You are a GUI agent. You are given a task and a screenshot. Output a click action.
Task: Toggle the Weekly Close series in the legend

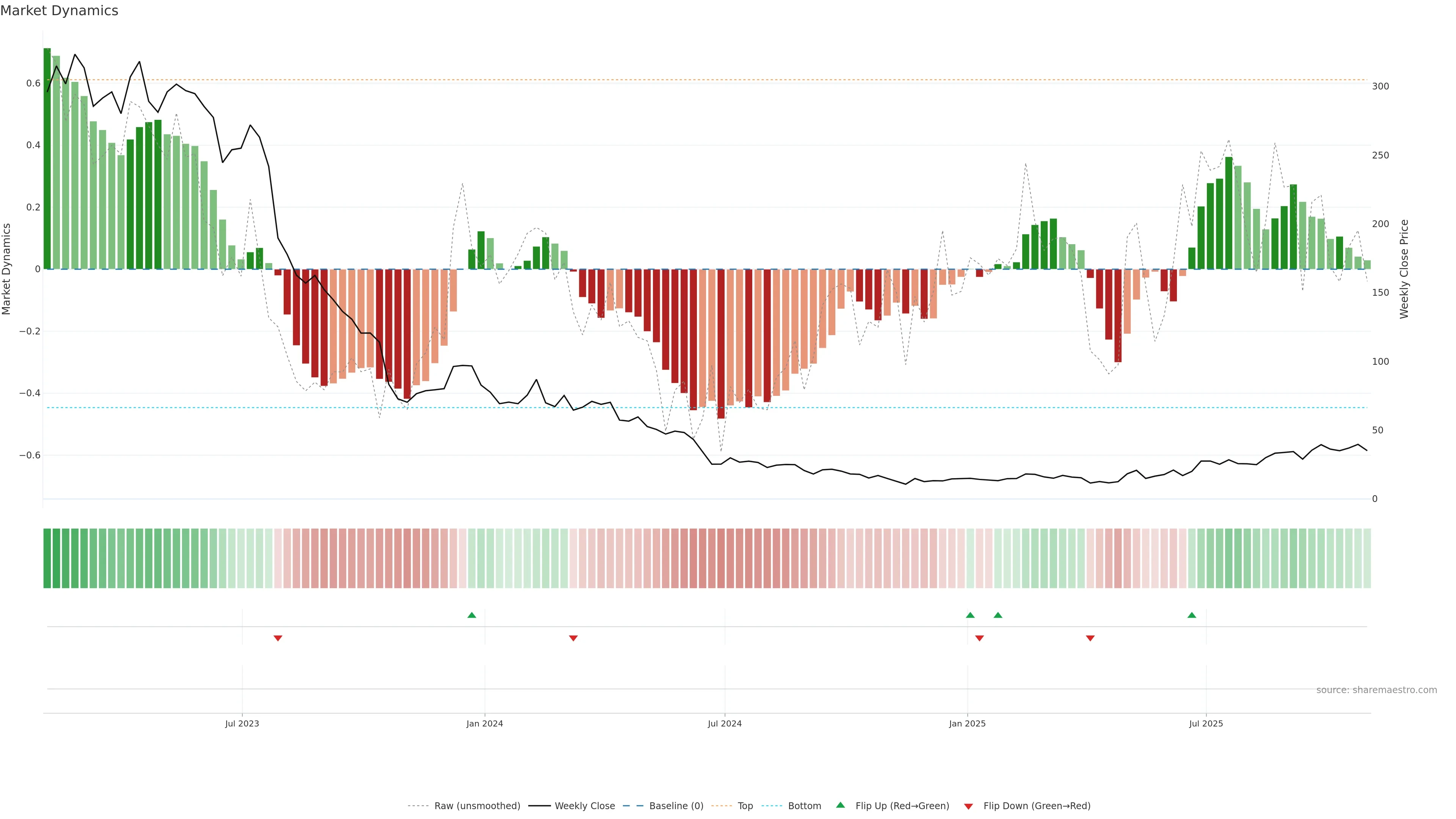(x=584, y=806)
